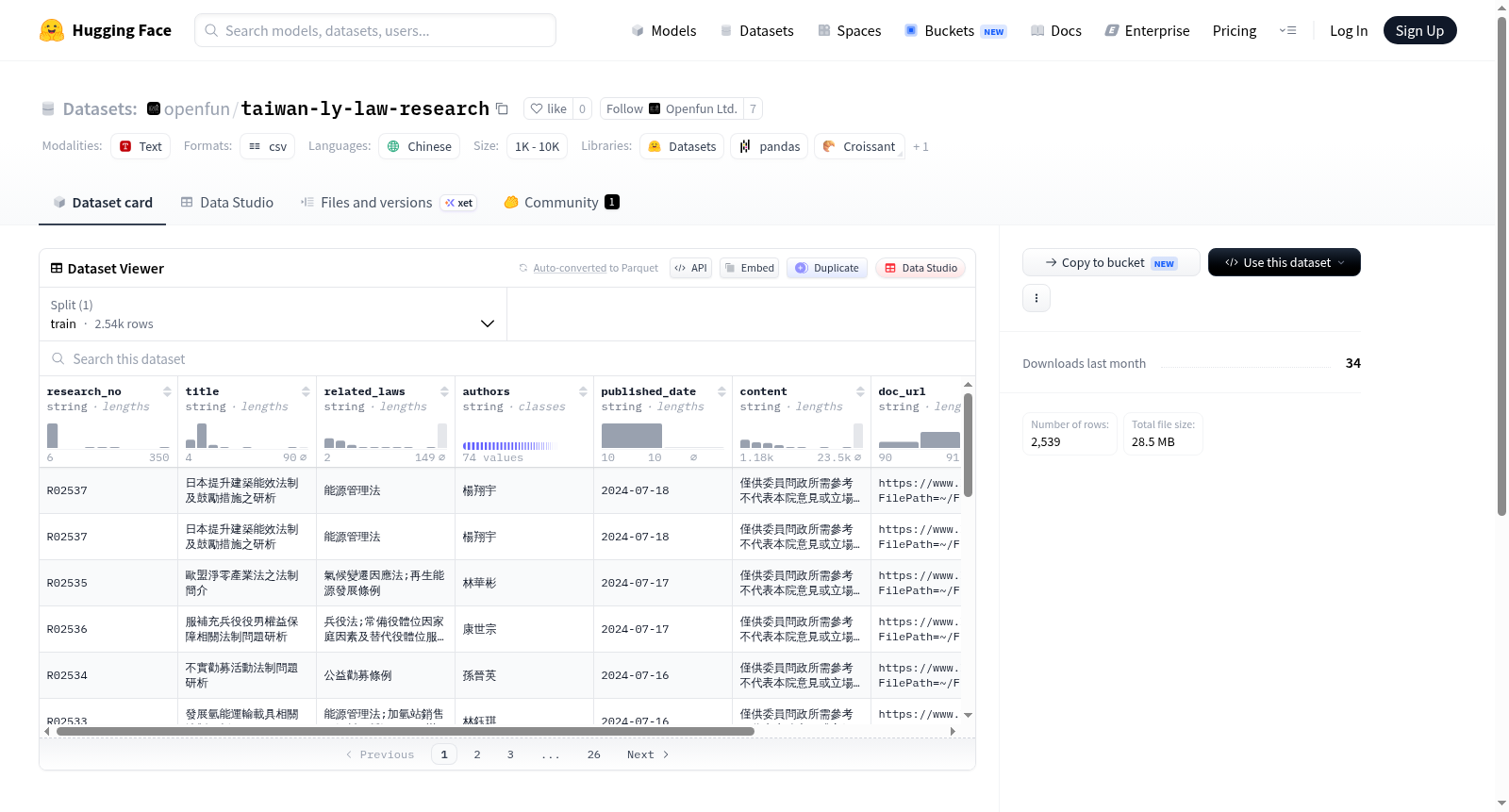Click Copy to bucket button
This screenshot has width=1509, height=812.
click(1111, 262)
